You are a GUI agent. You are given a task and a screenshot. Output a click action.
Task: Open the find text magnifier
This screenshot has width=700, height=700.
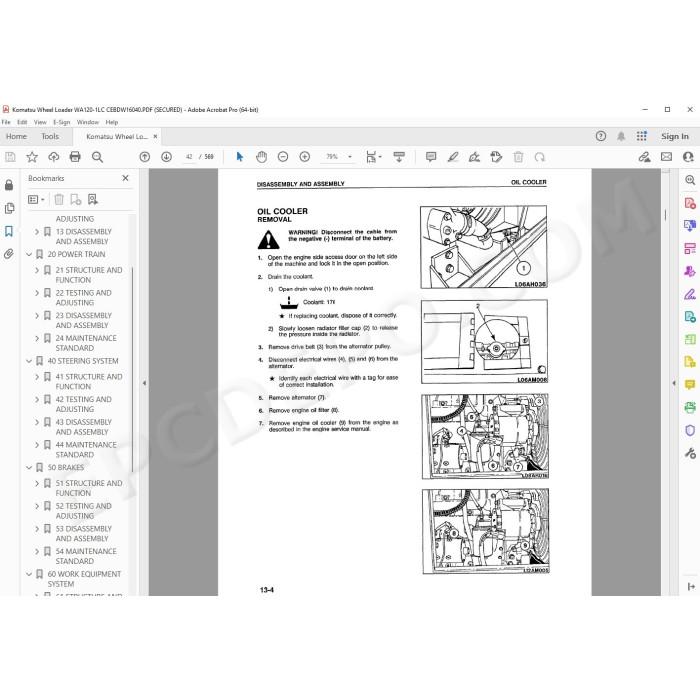[x=97, y=157]
